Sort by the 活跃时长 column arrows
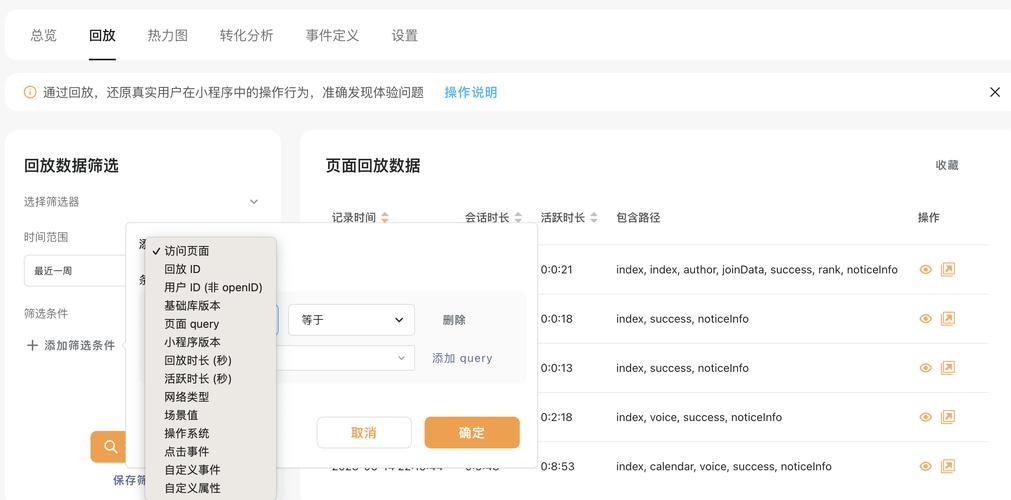1011x500 pixels. 594,218
